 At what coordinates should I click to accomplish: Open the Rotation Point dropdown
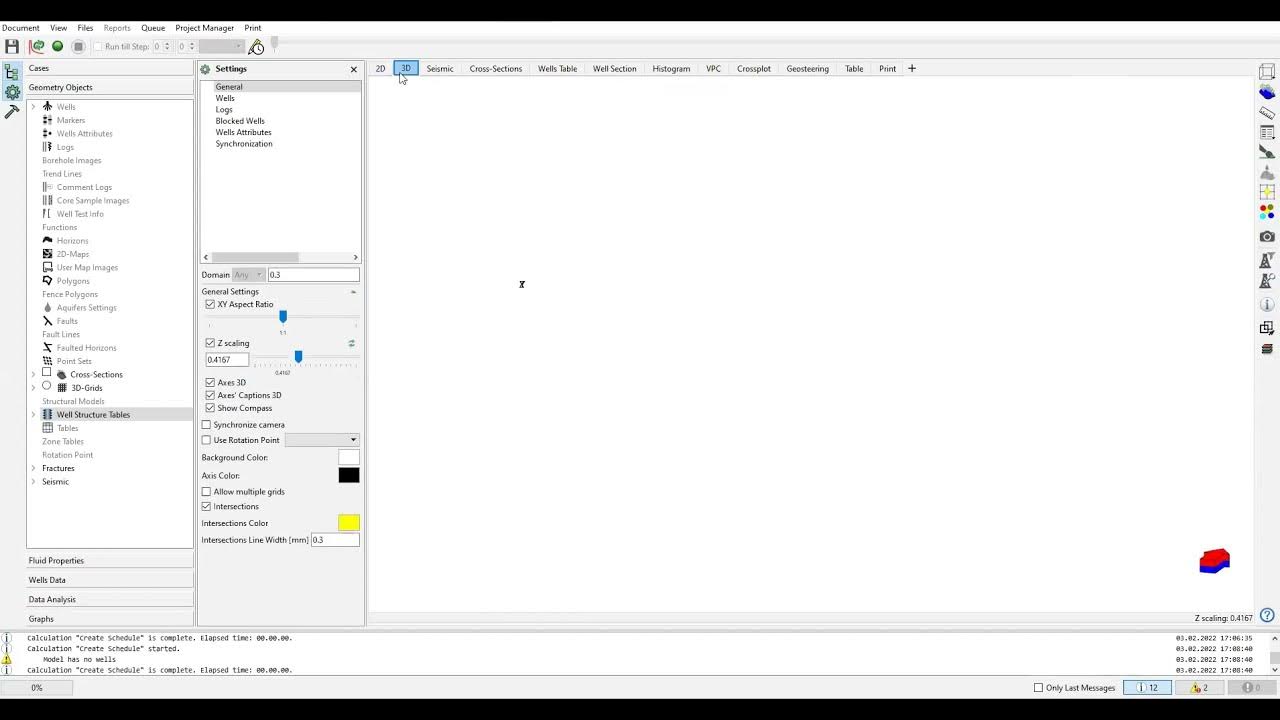pyautogui.click(x=322, y=440)
